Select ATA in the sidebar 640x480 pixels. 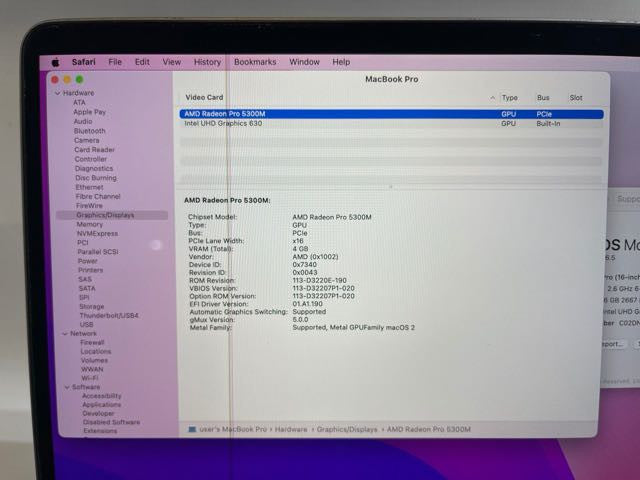pyautogui.click(x=79, y=102)
